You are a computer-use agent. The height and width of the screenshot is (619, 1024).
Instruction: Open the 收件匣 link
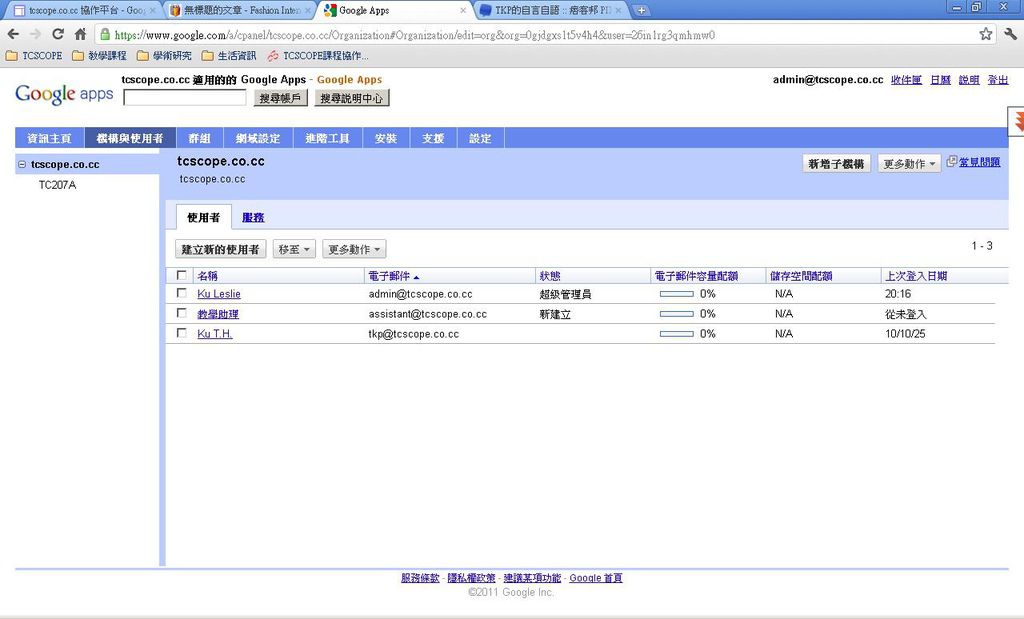(906, 80)
